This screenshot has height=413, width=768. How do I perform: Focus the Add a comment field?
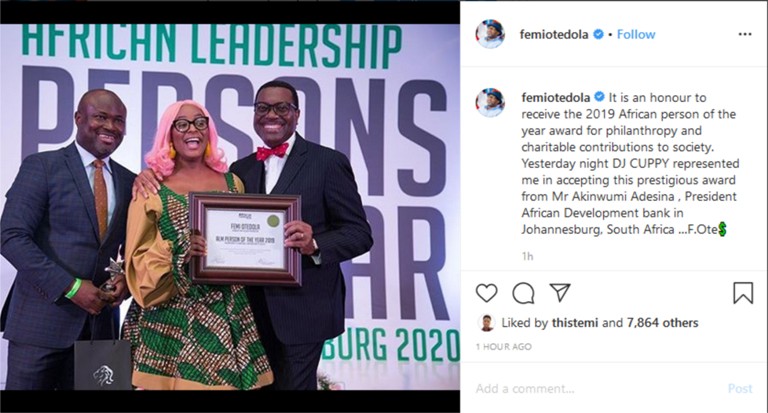tap(598, 389)
